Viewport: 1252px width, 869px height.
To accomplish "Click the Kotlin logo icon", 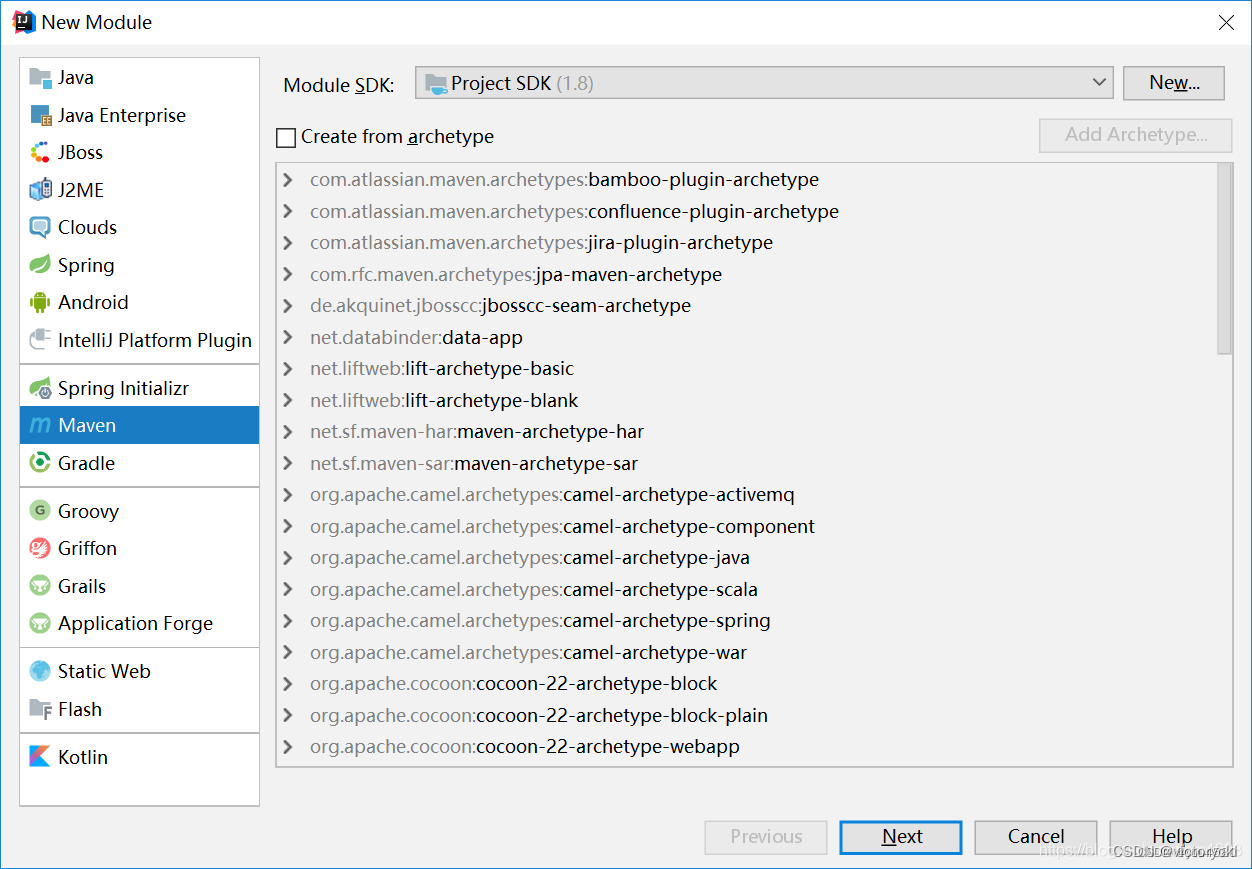I will (40, 757).
